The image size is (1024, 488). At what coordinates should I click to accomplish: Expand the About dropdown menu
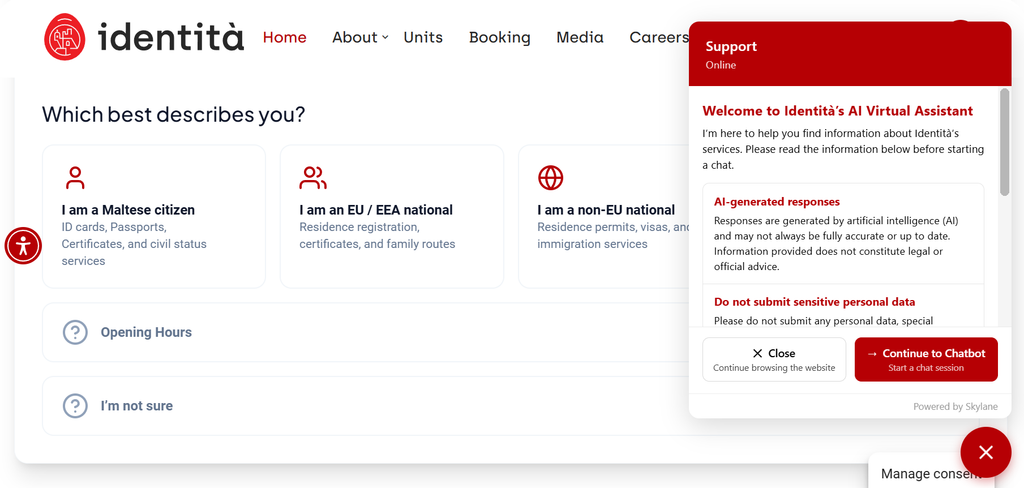tap(360, 37)
